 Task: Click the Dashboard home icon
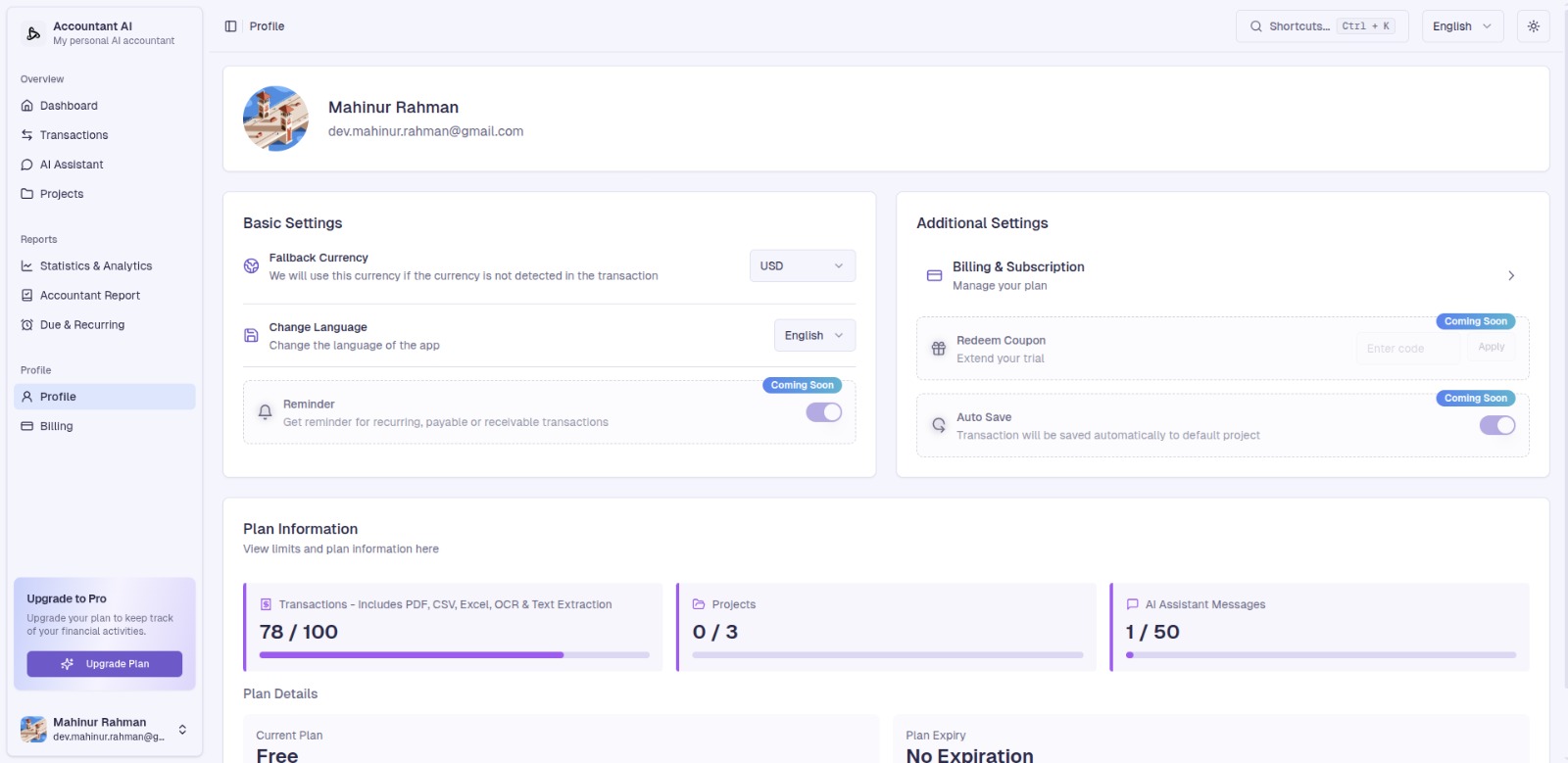pyautogui.click(x=27, y=106)
